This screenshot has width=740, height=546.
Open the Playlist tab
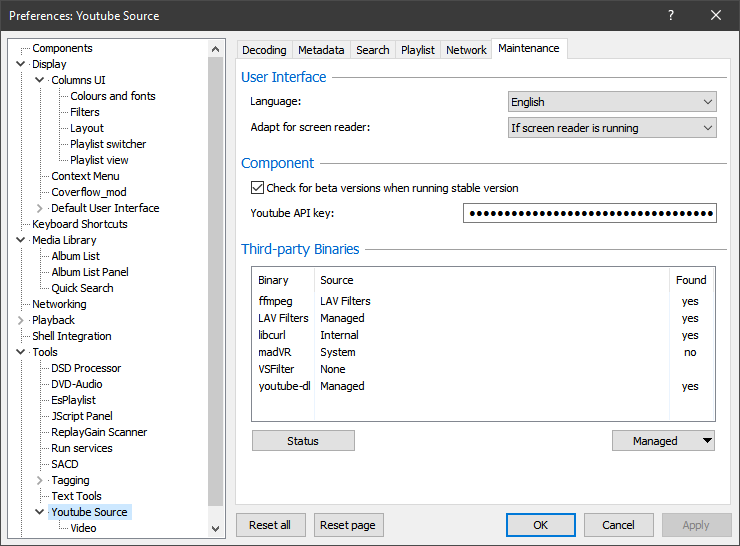click(418, 50)
